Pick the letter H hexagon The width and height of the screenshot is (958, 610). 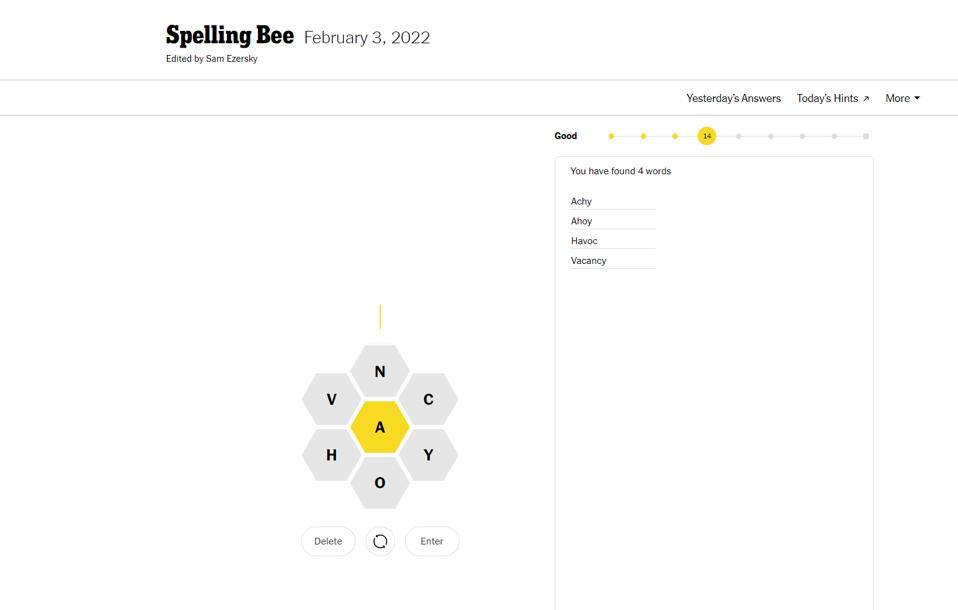pyautogui.click(x=331, y=455)
